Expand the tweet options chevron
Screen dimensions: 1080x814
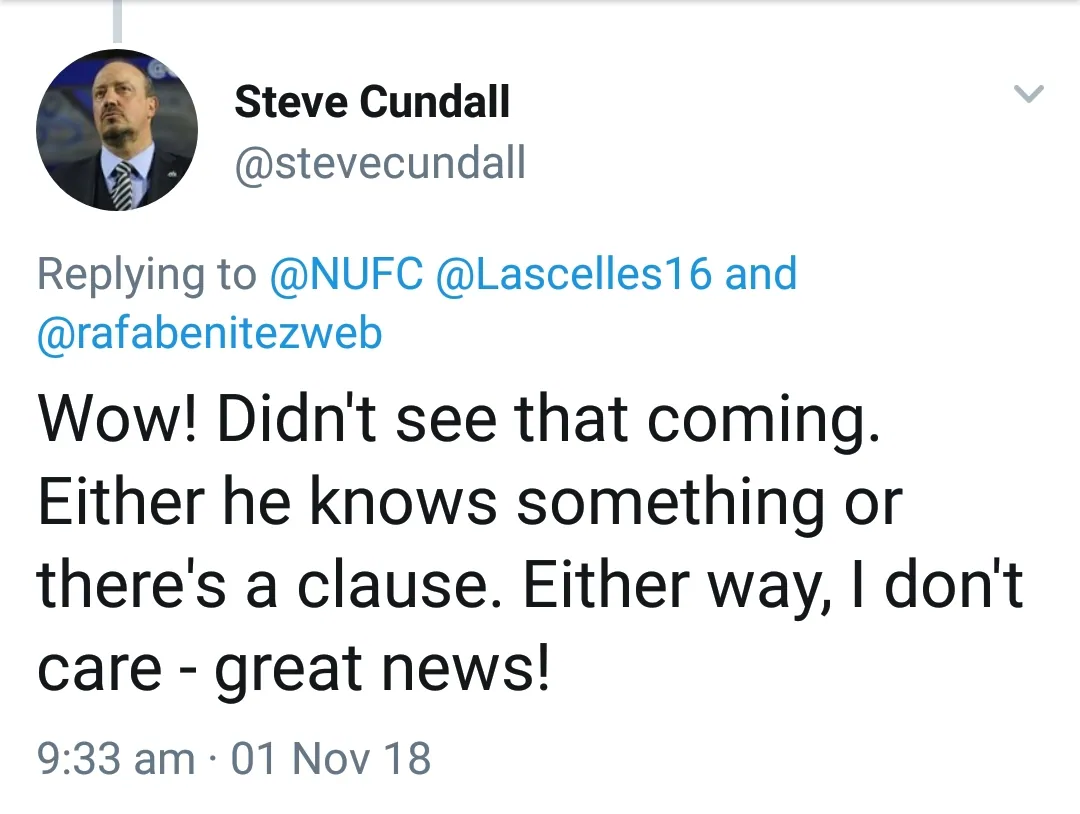coord(1028,95)
